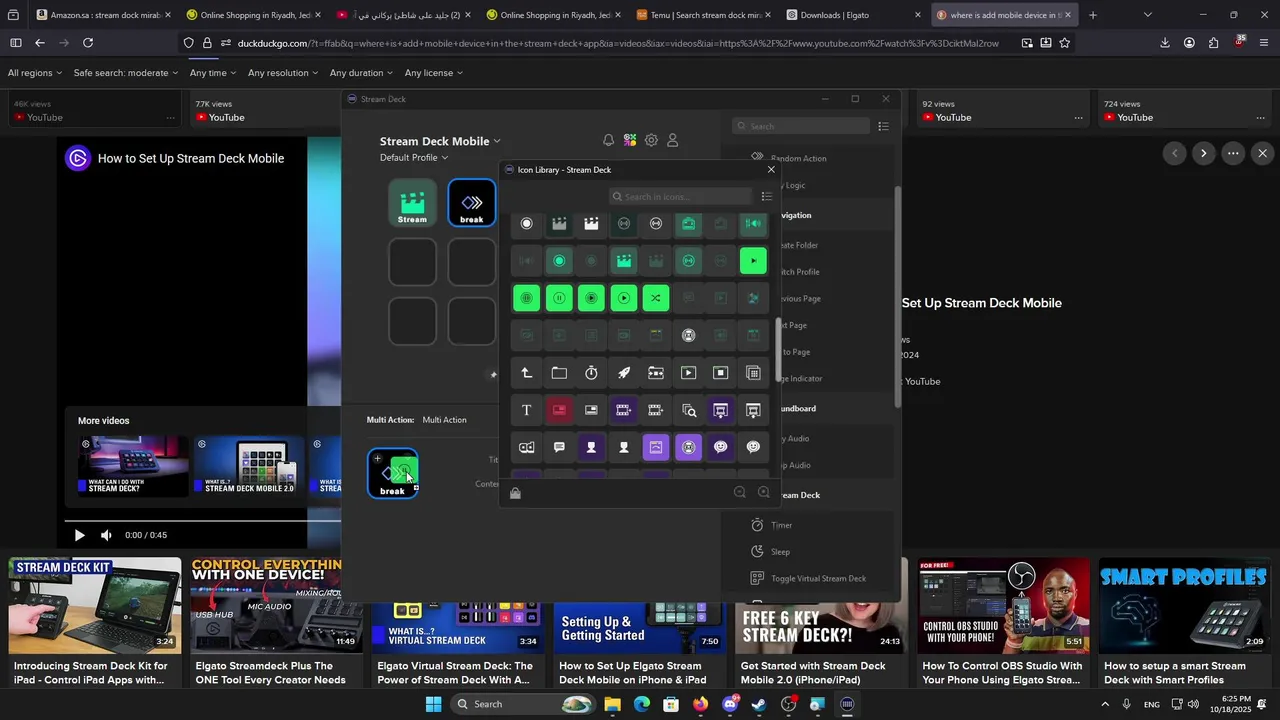Go to next video in viewer
1280x720 pixels.
click(x=1204, y=153)
